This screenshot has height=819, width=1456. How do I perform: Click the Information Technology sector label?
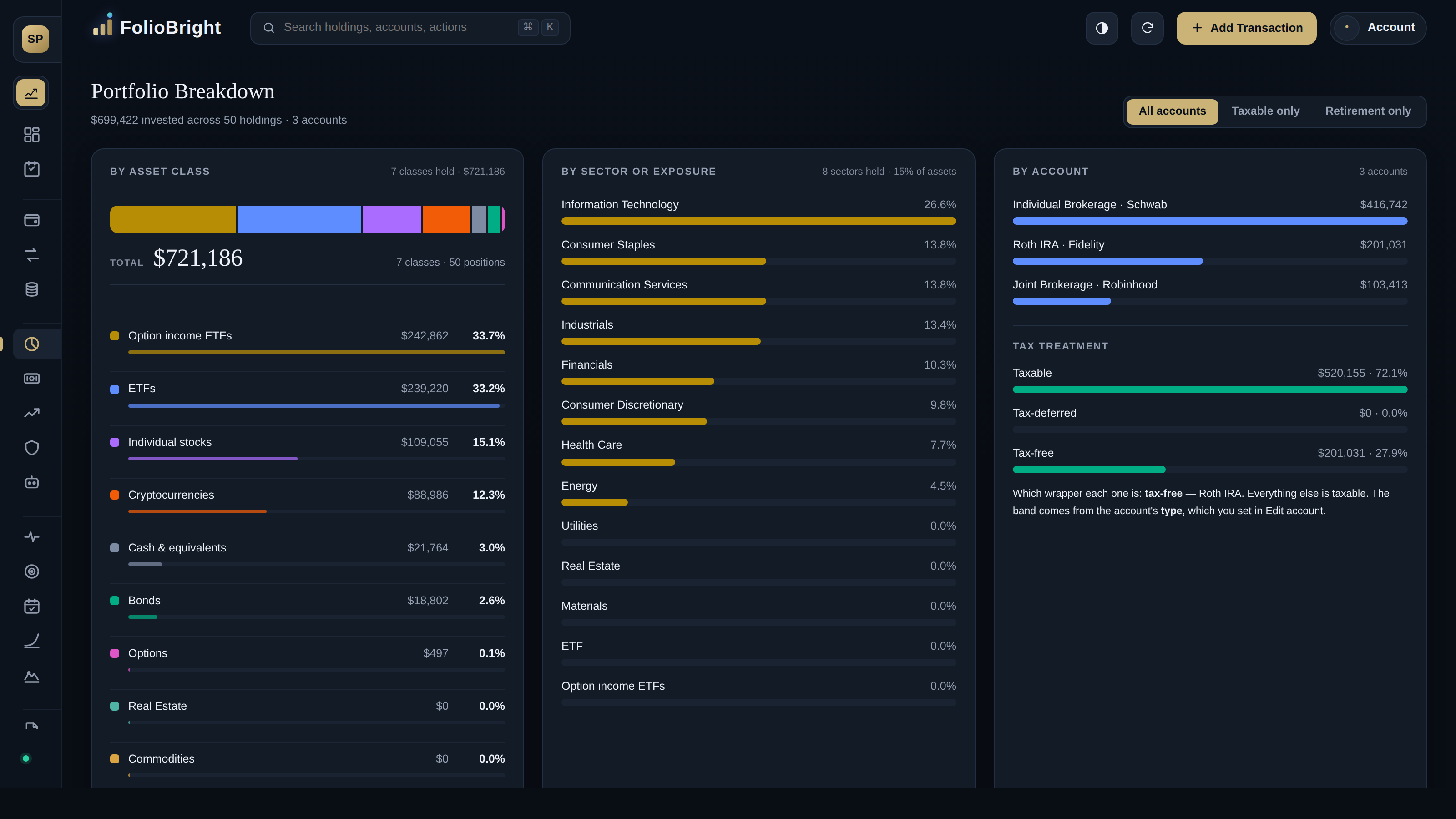[619, 205]
